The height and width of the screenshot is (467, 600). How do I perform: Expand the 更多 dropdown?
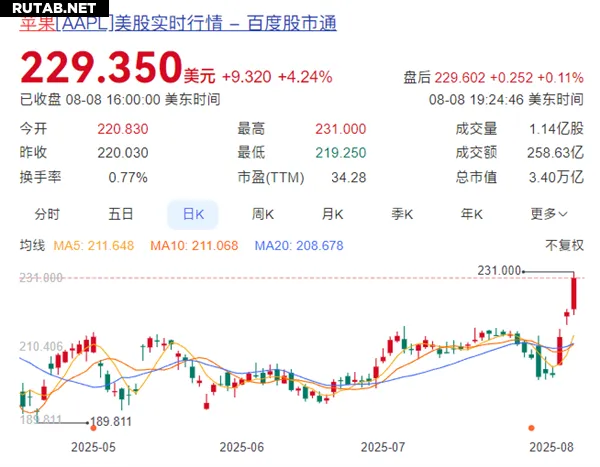coord(549,214)
